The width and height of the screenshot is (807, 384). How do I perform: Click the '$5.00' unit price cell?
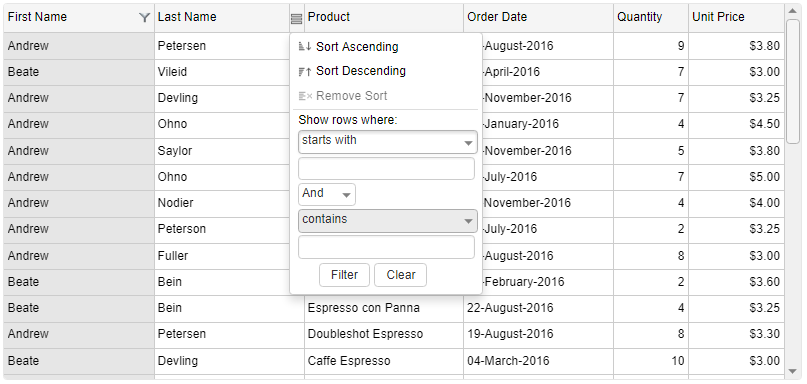(736, 177)
